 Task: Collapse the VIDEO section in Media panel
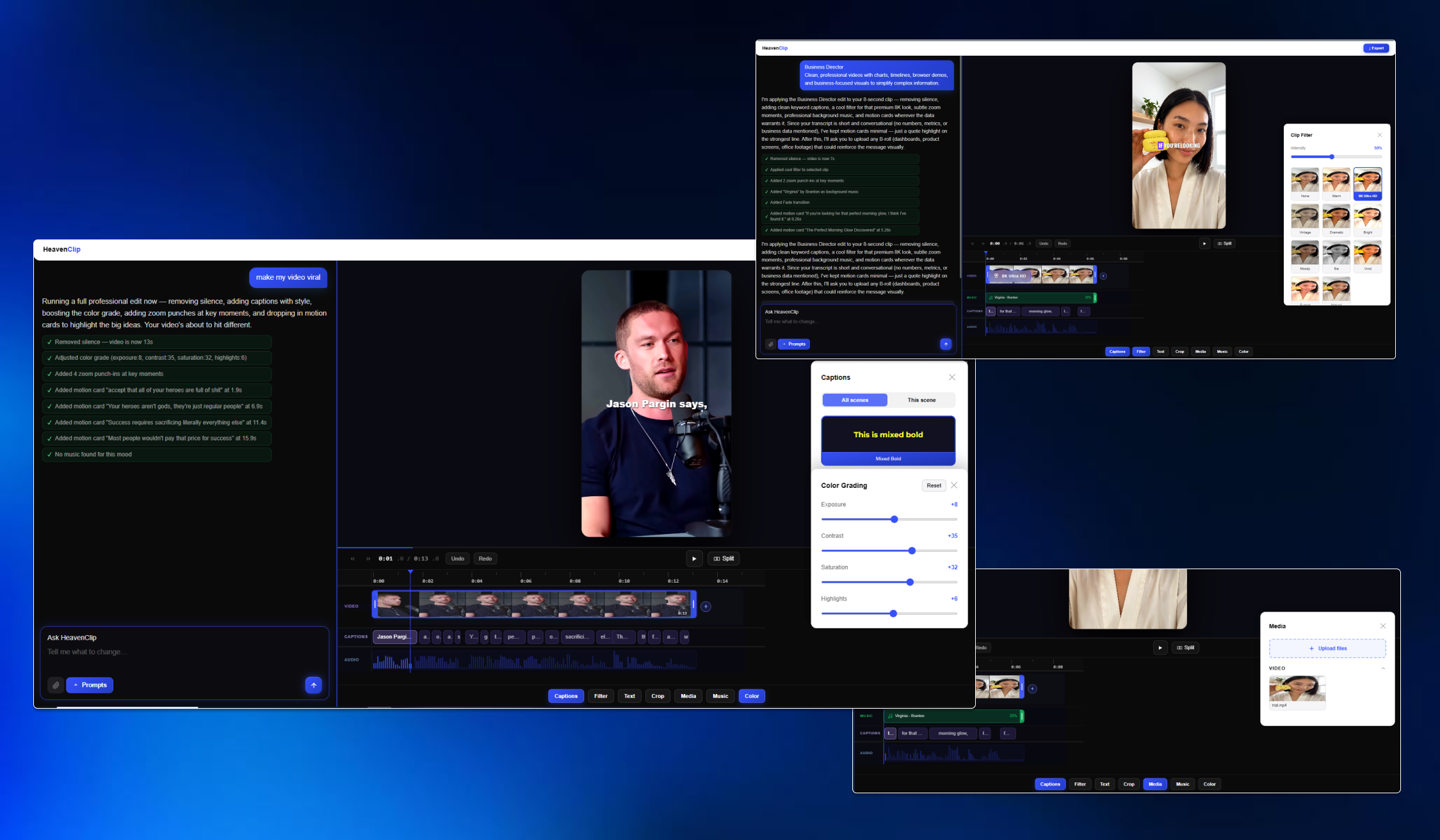click(1383, 668)
